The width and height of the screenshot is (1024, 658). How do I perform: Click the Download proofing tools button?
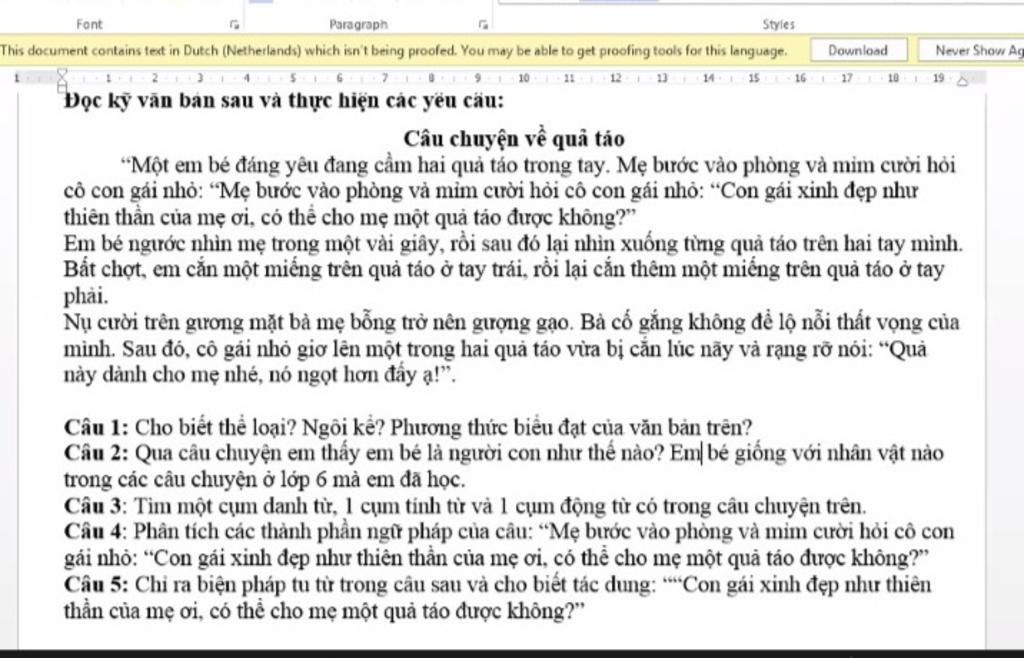(x=858, y=50)
